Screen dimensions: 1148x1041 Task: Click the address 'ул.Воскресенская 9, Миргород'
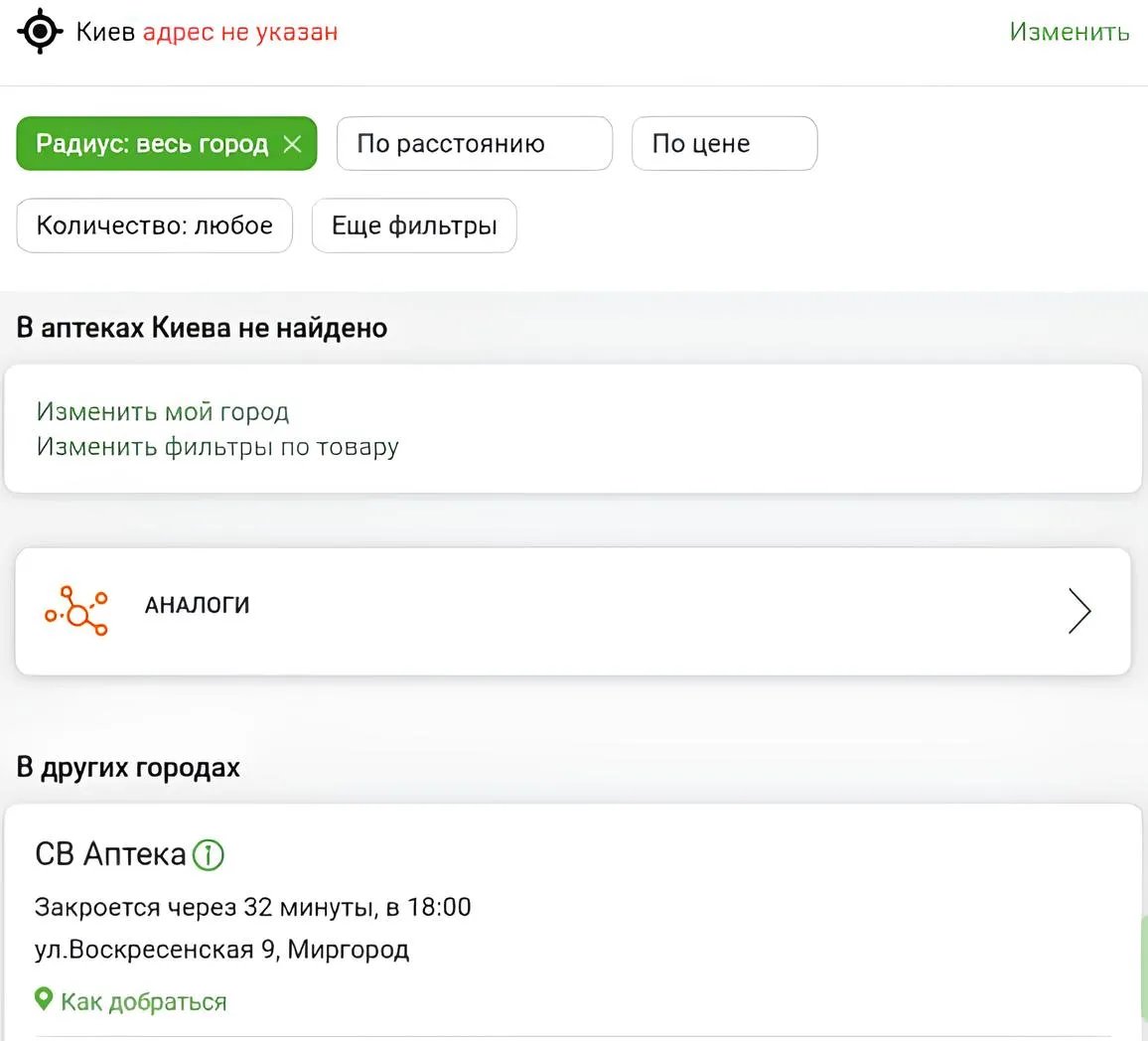pos(221,950)
